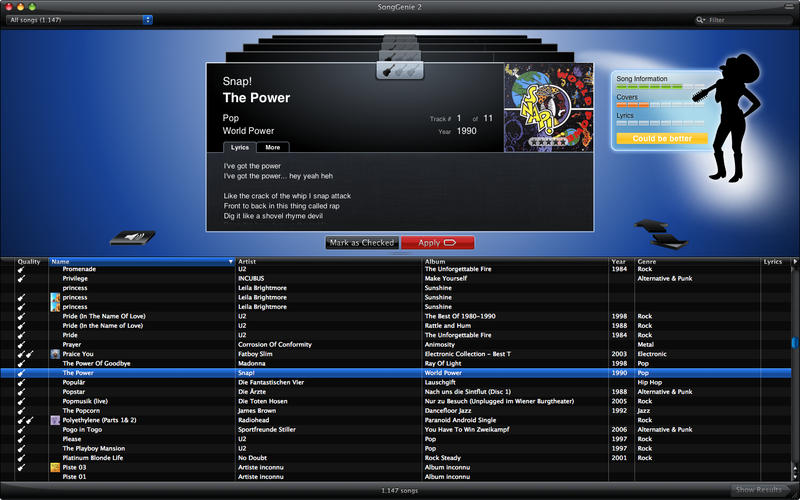The image size is (800, 500).
Task: Select the song Populär
Action: point(74,383)
